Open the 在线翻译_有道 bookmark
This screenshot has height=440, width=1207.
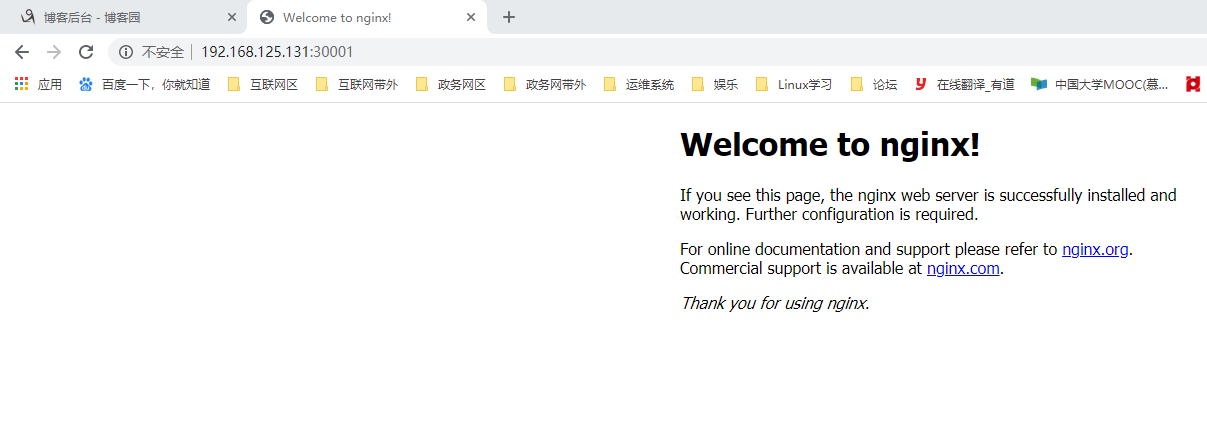[x=964, y=85]
